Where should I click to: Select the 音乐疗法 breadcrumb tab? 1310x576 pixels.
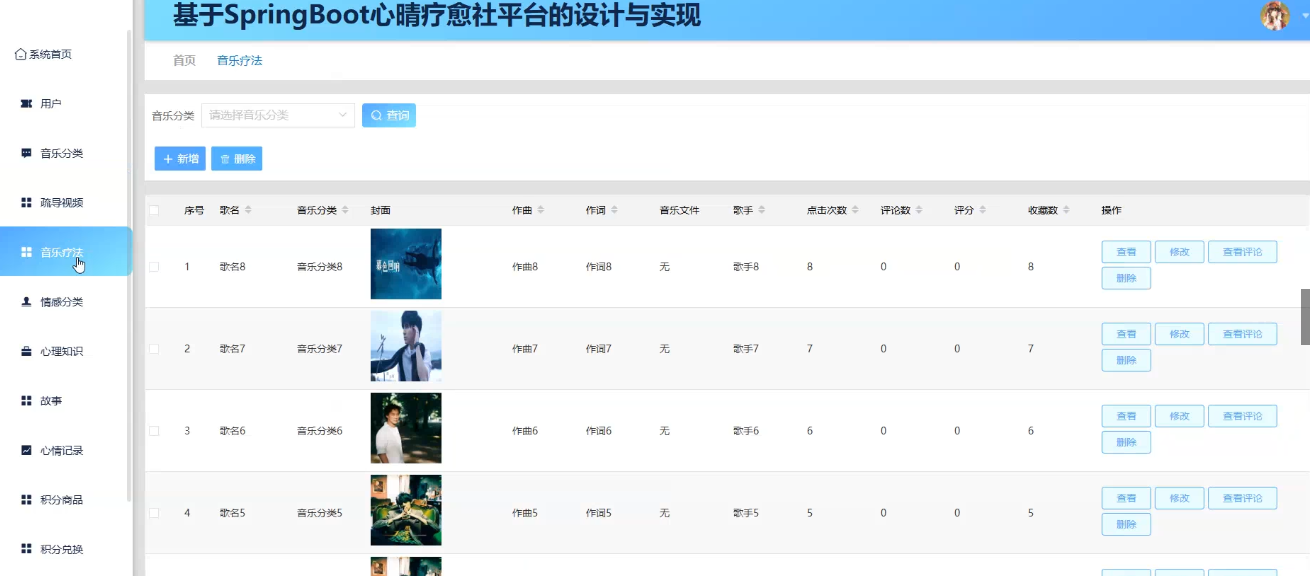[x=239, y=60]
